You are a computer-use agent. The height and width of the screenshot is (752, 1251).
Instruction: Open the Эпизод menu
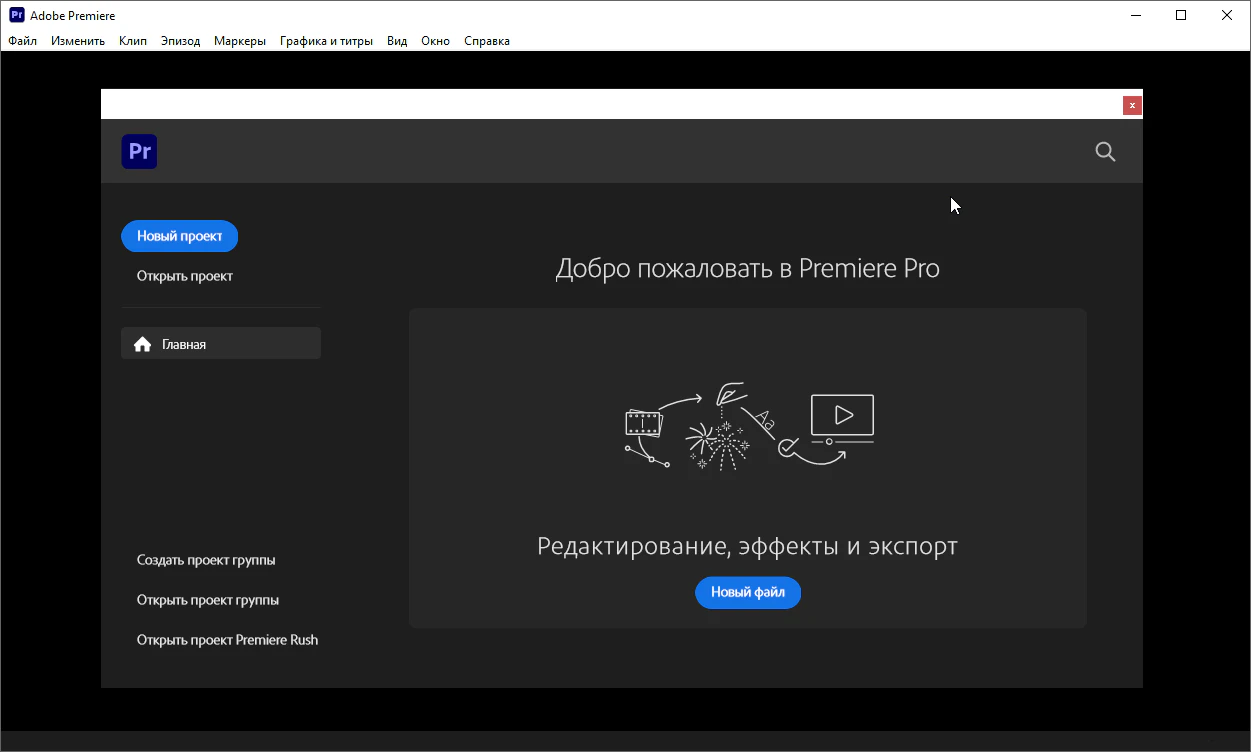tap(180, 41)
